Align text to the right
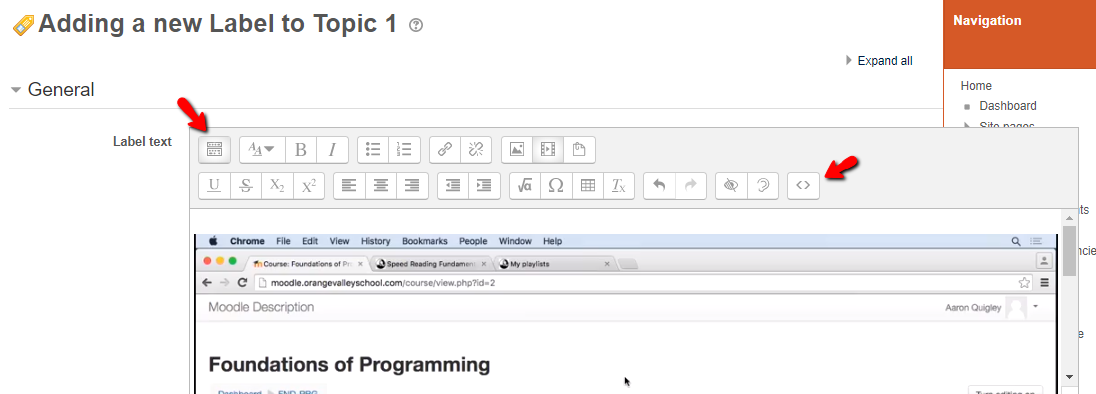The height and width of the screenshot is (394, 1096). [x=412, y=186]
